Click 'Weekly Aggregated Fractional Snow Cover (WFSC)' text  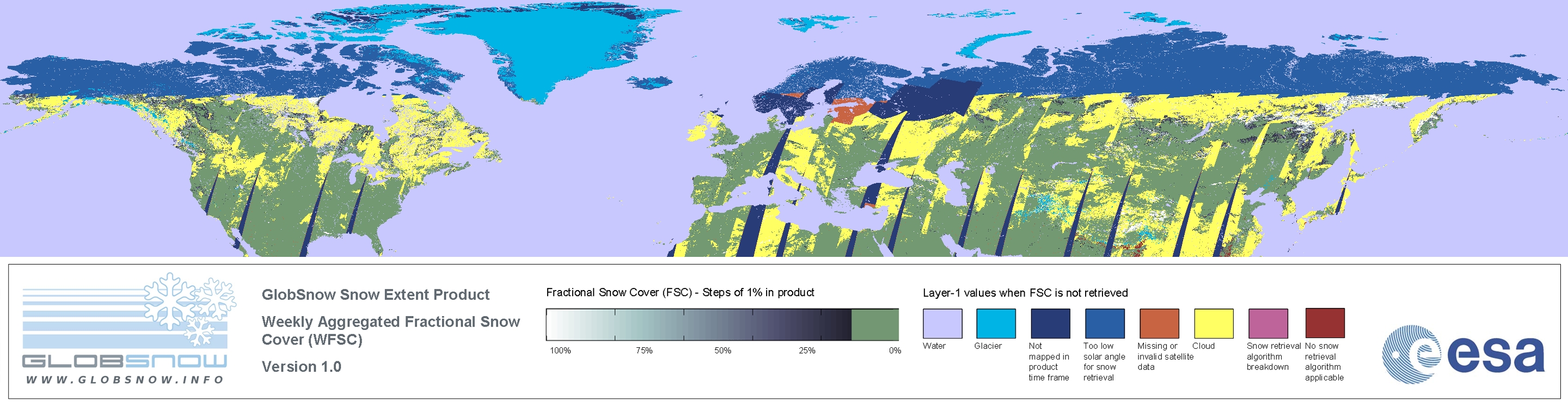tap(391, 330)
